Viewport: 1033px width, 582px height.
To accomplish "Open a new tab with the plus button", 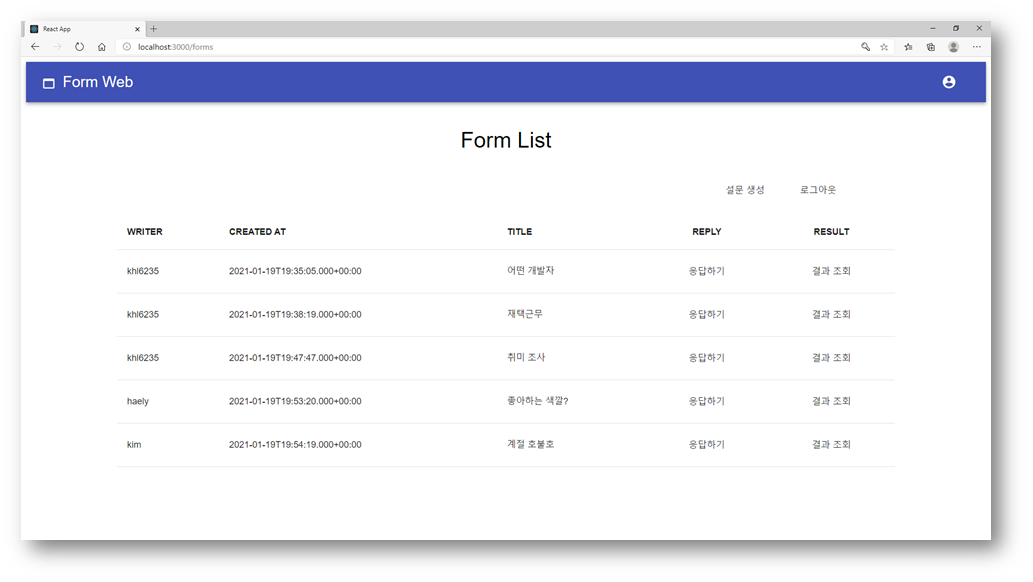I will click(152, 28).
